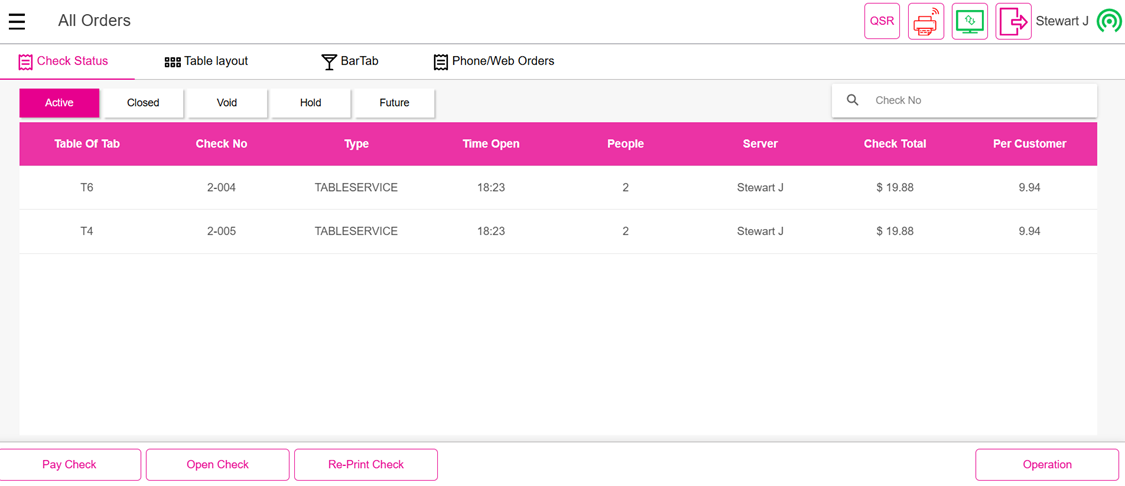1125x486 pixels.
Task: Click the search magnifier icon
Action: (853, 100)
